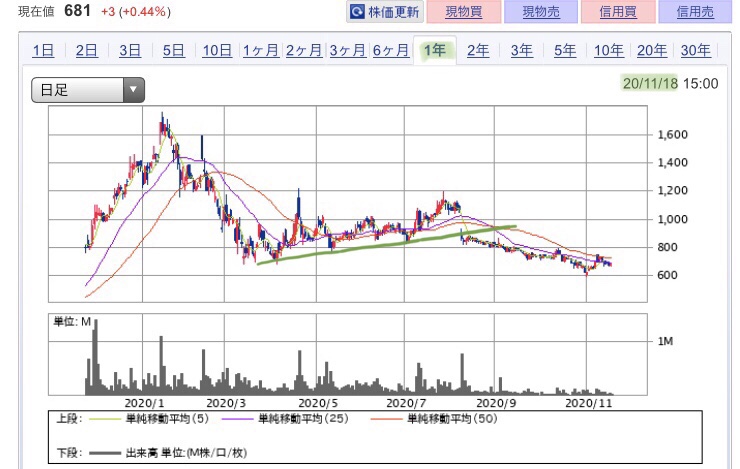Switch chart range to 1日
Viewport: 740px width, 469px height.
[43, 50]
